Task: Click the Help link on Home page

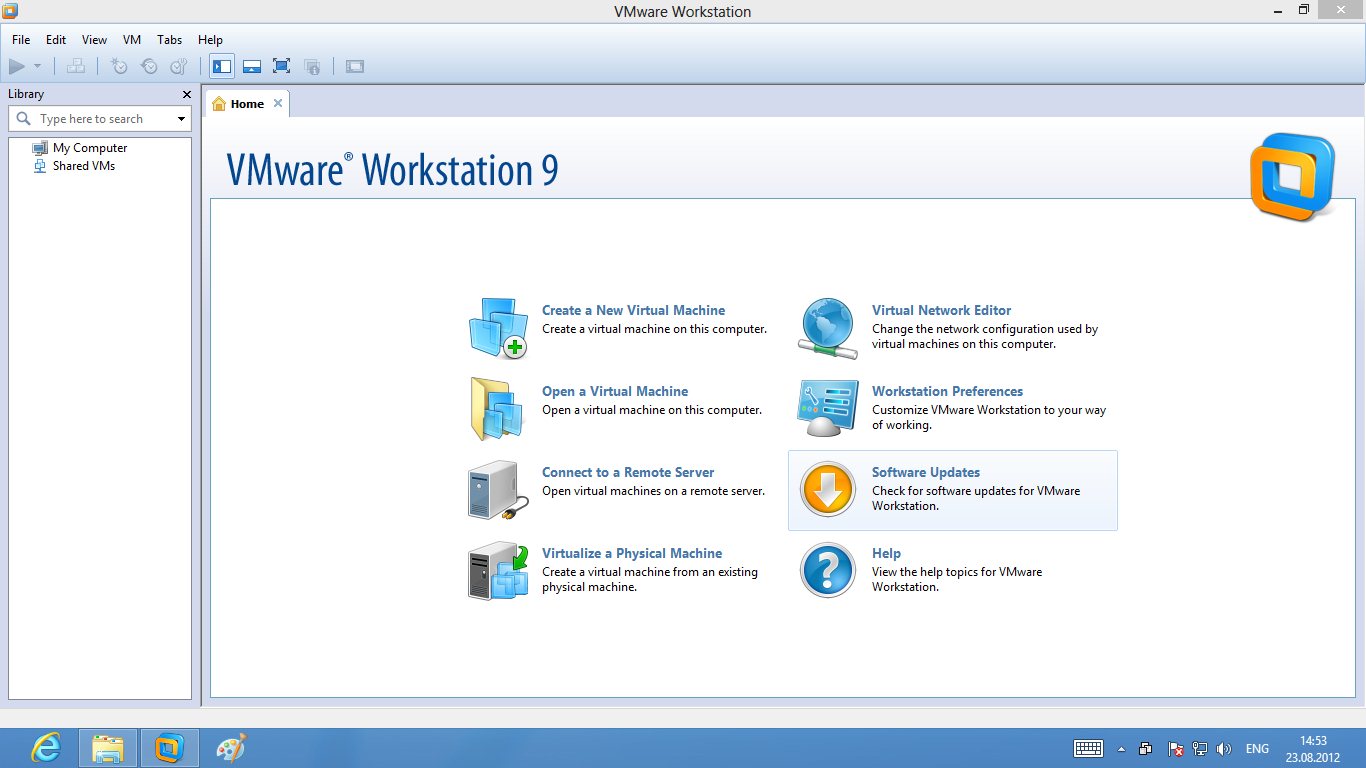Action: [886, 553]
